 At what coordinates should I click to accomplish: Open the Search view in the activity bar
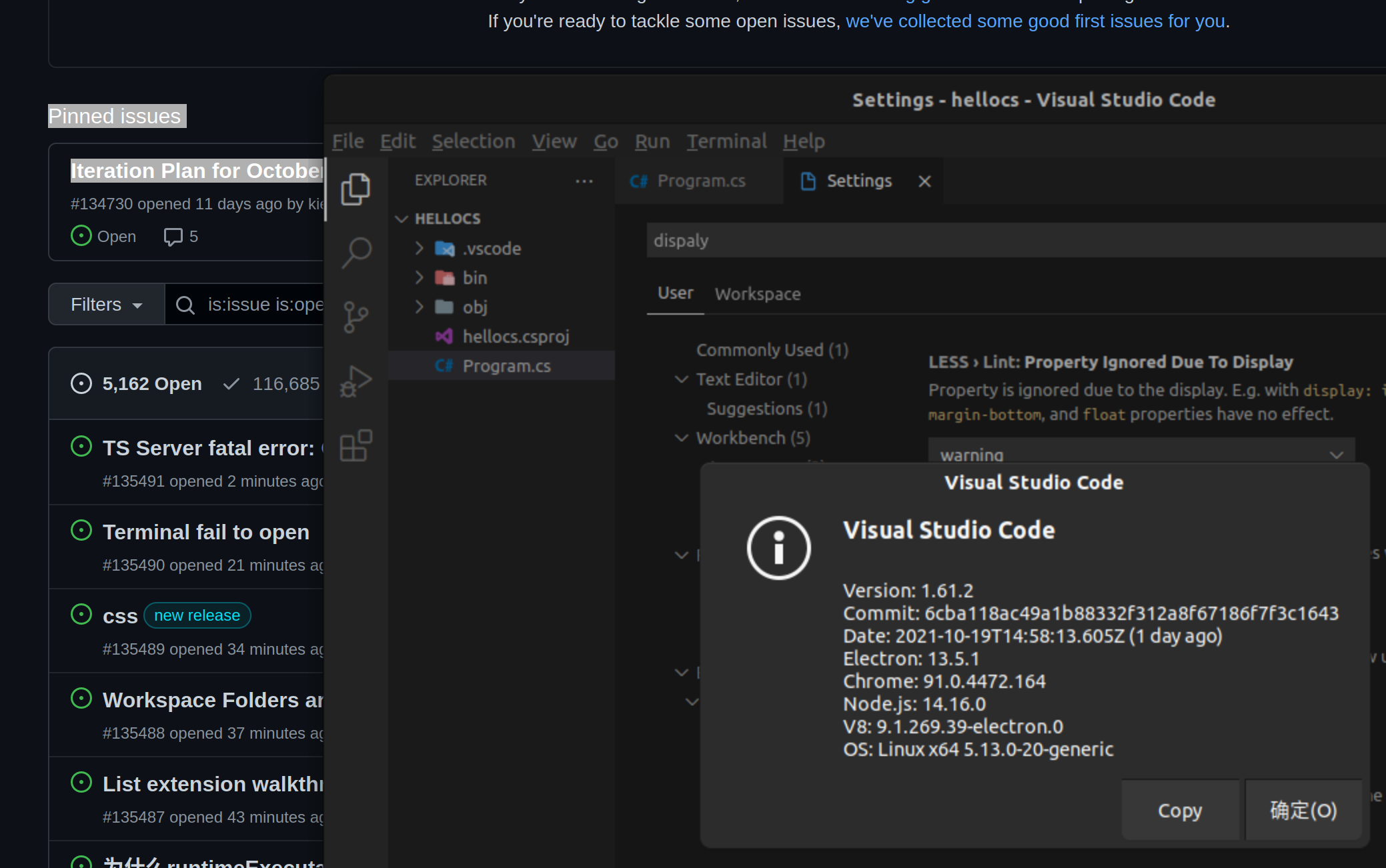click(356, 252)
